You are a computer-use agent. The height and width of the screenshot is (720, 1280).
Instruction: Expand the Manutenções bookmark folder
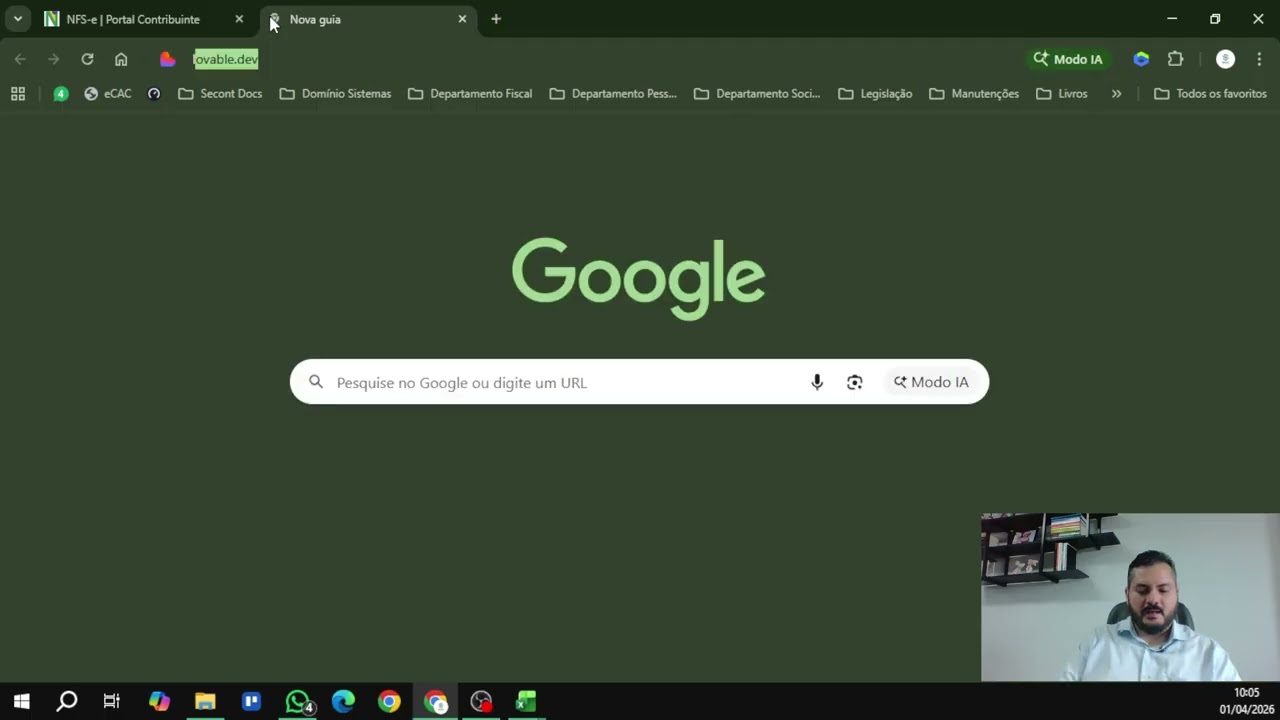pyautogui.click(x=974, y=93)
